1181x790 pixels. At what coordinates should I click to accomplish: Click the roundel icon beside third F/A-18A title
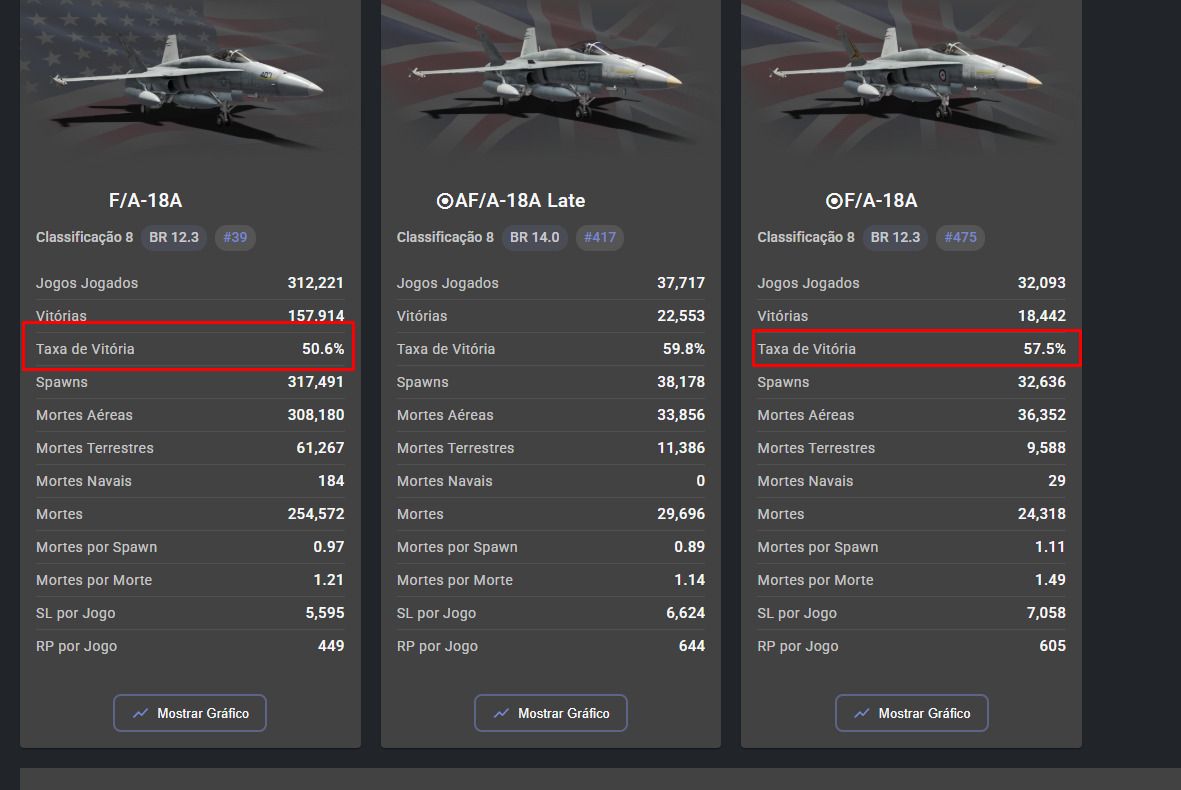pos(834,201)
